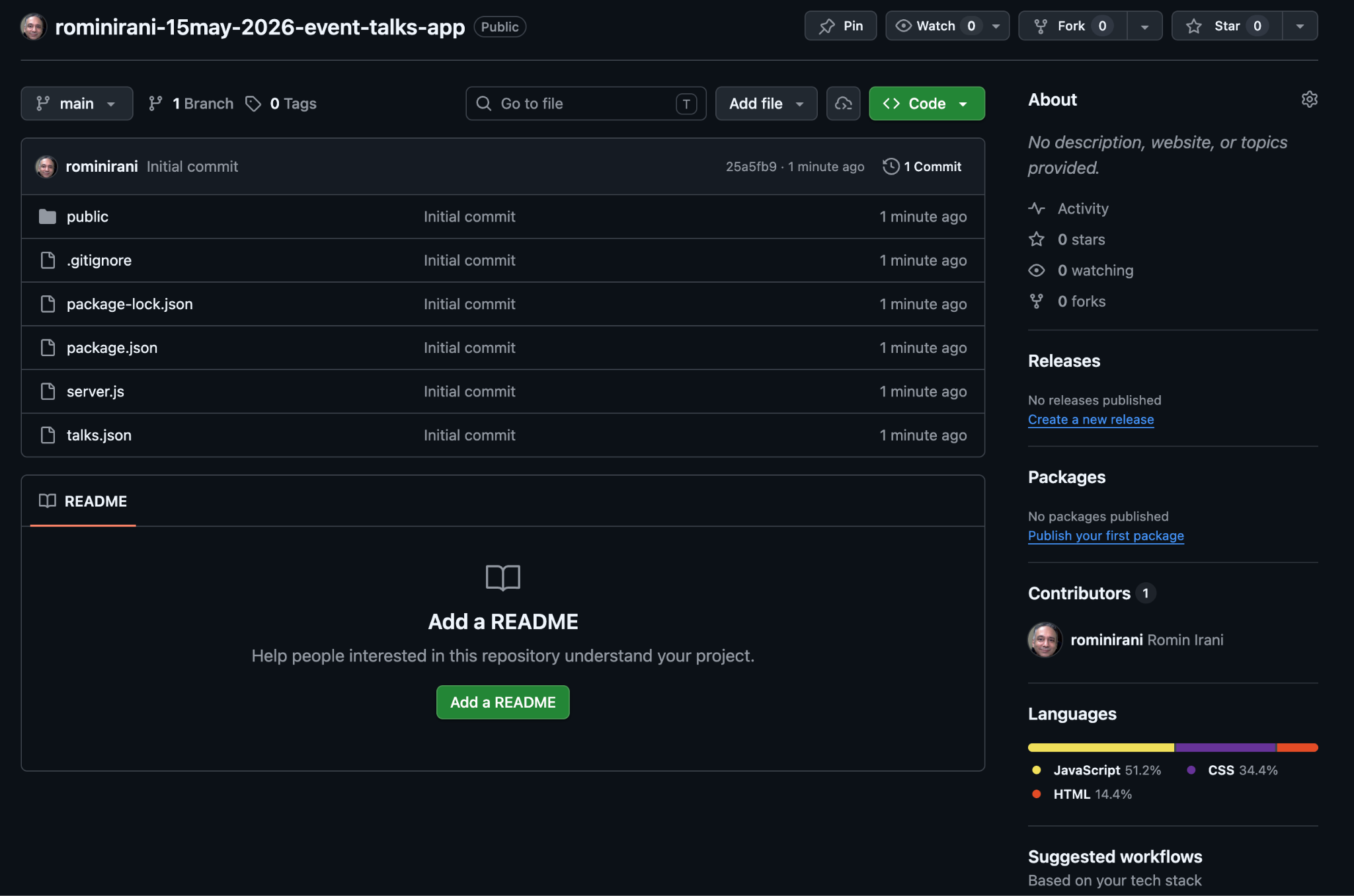Open the .gitignore file

point(99,260)
